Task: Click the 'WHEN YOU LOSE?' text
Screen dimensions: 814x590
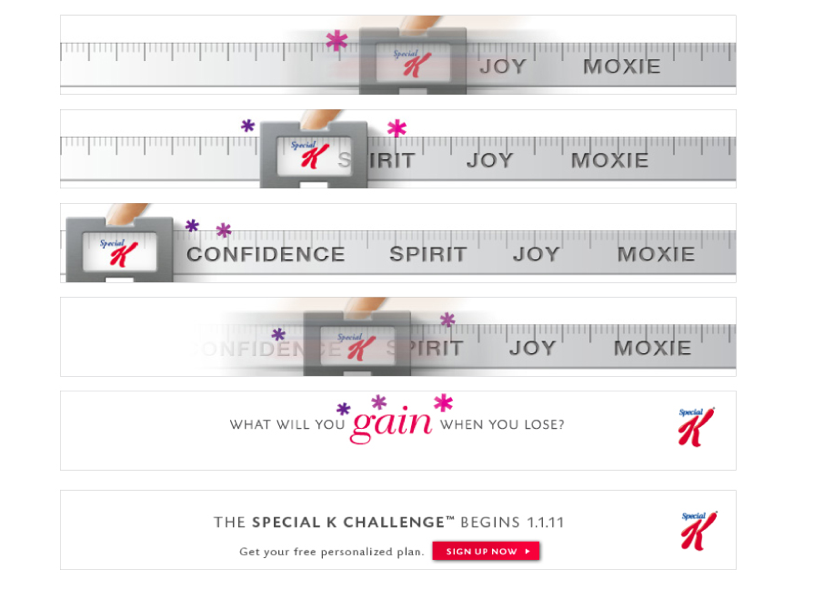Action: 502,425
